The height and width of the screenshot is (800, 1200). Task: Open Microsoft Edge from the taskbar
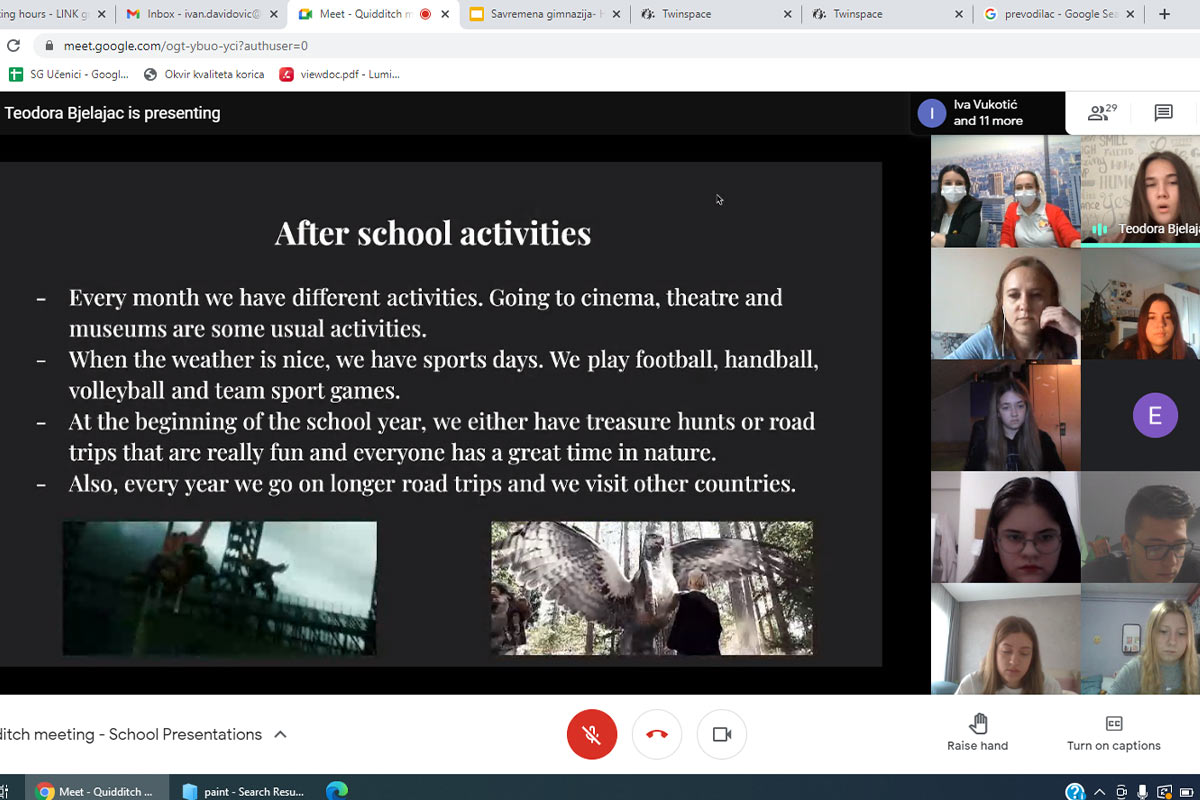(337, 791)
